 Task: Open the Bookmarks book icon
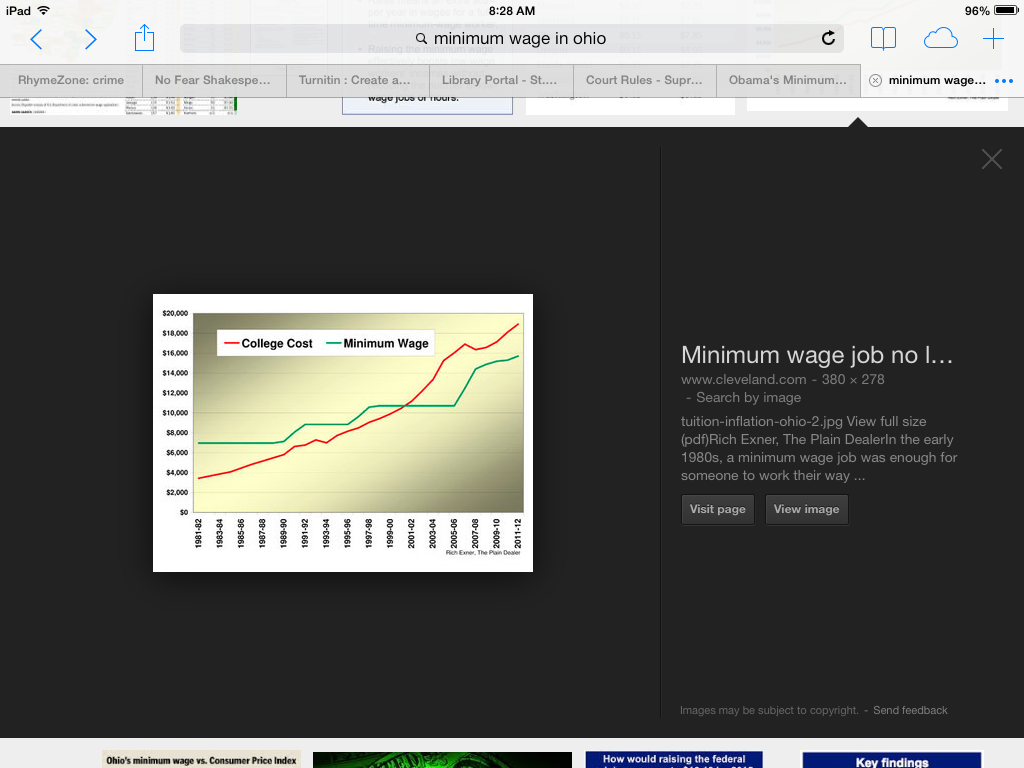pos(883,39)
